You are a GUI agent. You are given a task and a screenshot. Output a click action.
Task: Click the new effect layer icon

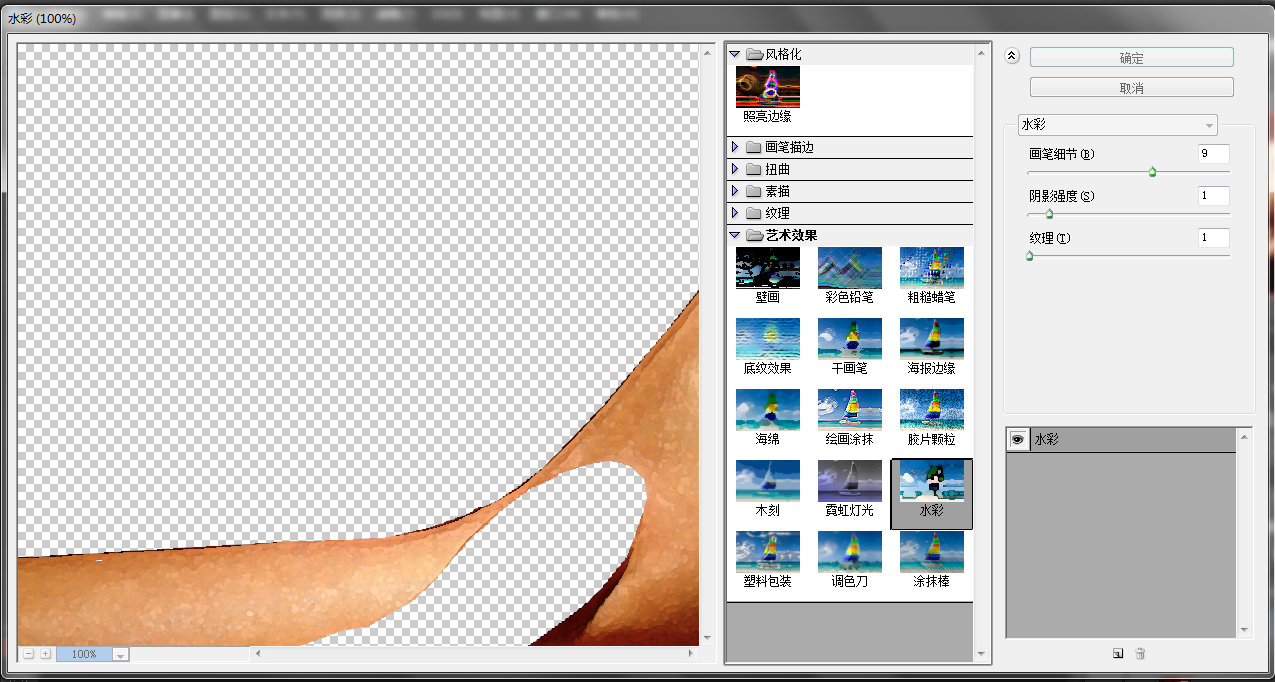1118,653
